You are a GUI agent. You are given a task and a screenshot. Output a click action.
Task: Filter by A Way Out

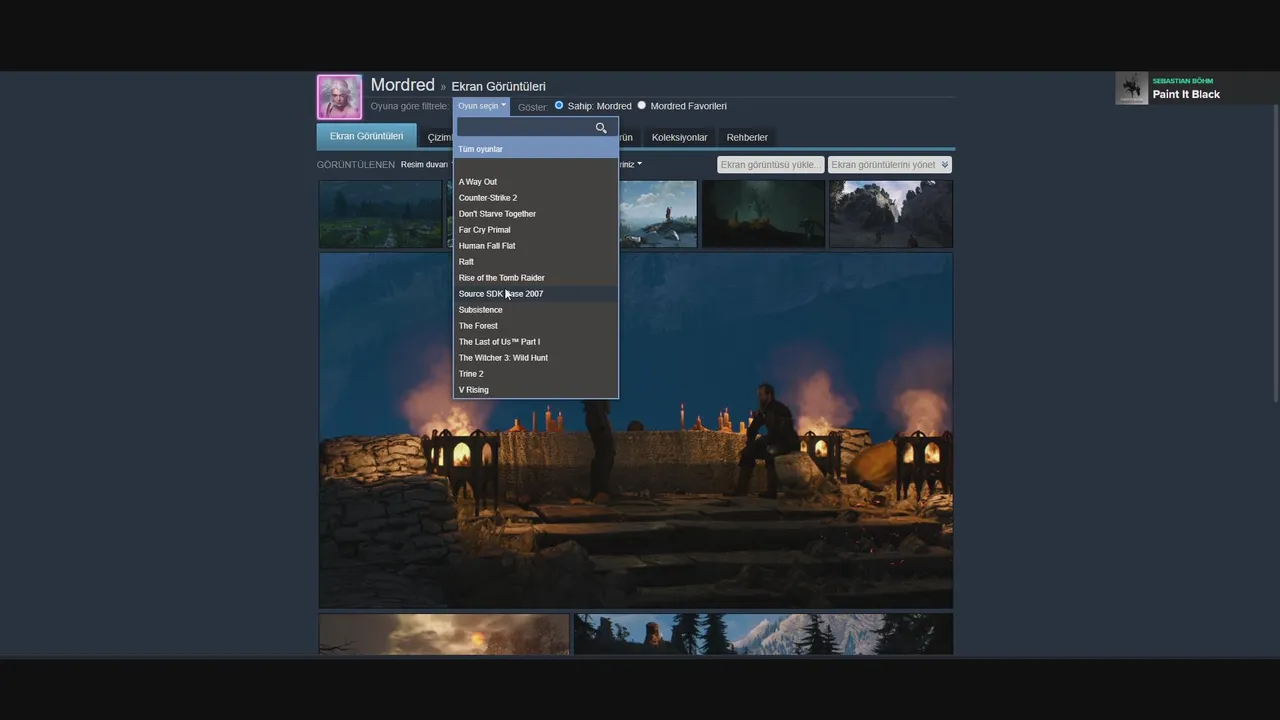[x=536, y=182]
